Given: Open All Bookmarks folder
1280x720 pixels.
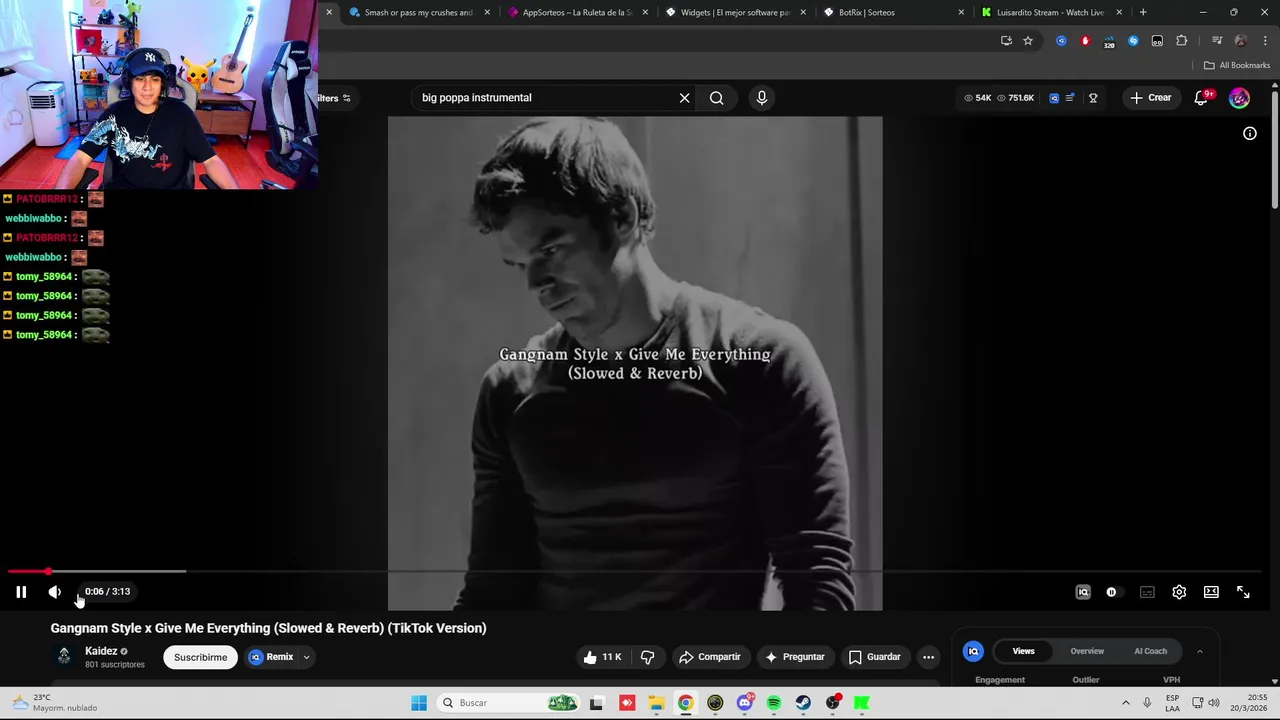Looking at the screenshot, I should coord(1237,65).
